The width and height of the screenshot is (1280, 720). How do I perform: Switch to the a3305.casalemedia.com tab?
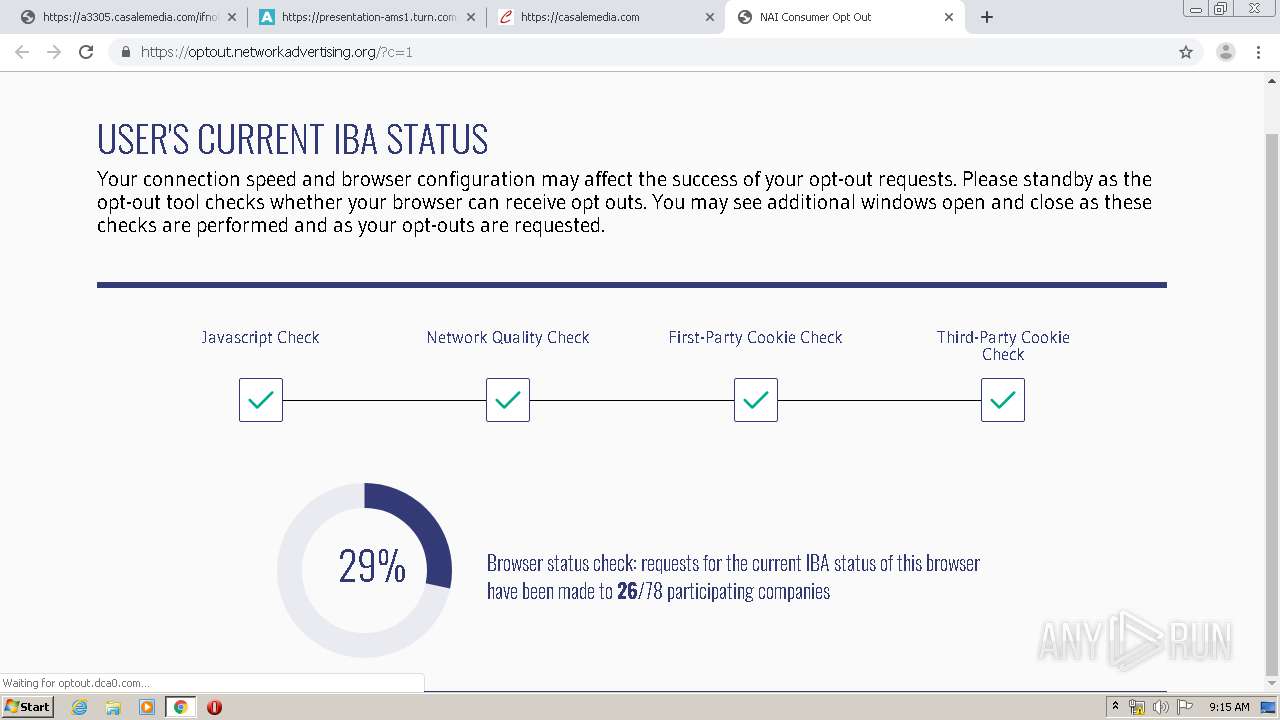tap(128, 17)
